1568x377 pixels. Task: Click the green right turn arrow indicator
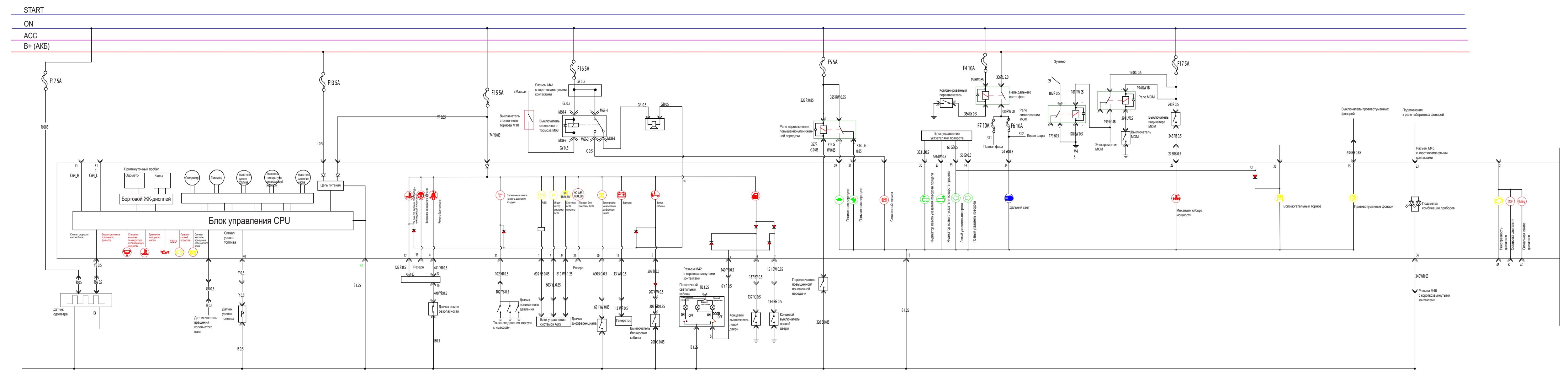[968, 198]
